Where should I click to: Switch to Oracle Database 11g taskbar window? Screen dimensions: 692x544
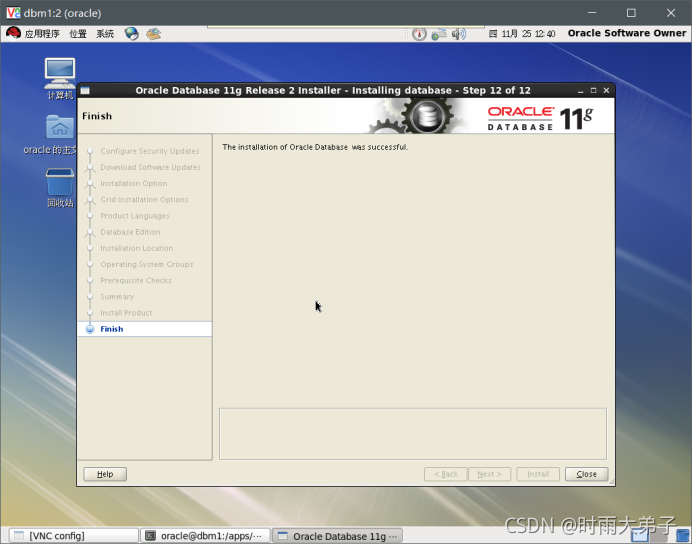(338, 536)
